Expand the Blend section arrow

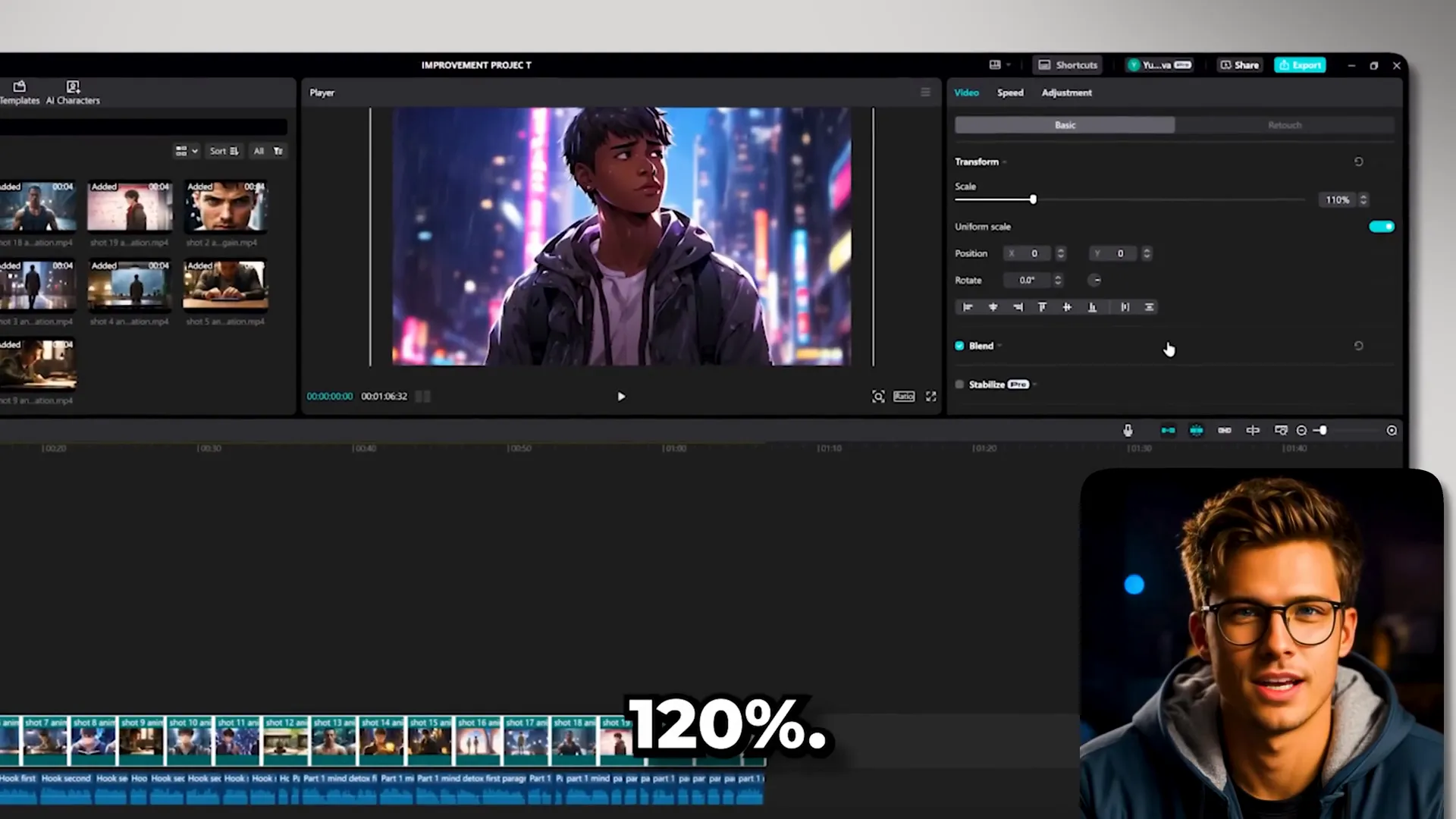(x=999, y=347)
